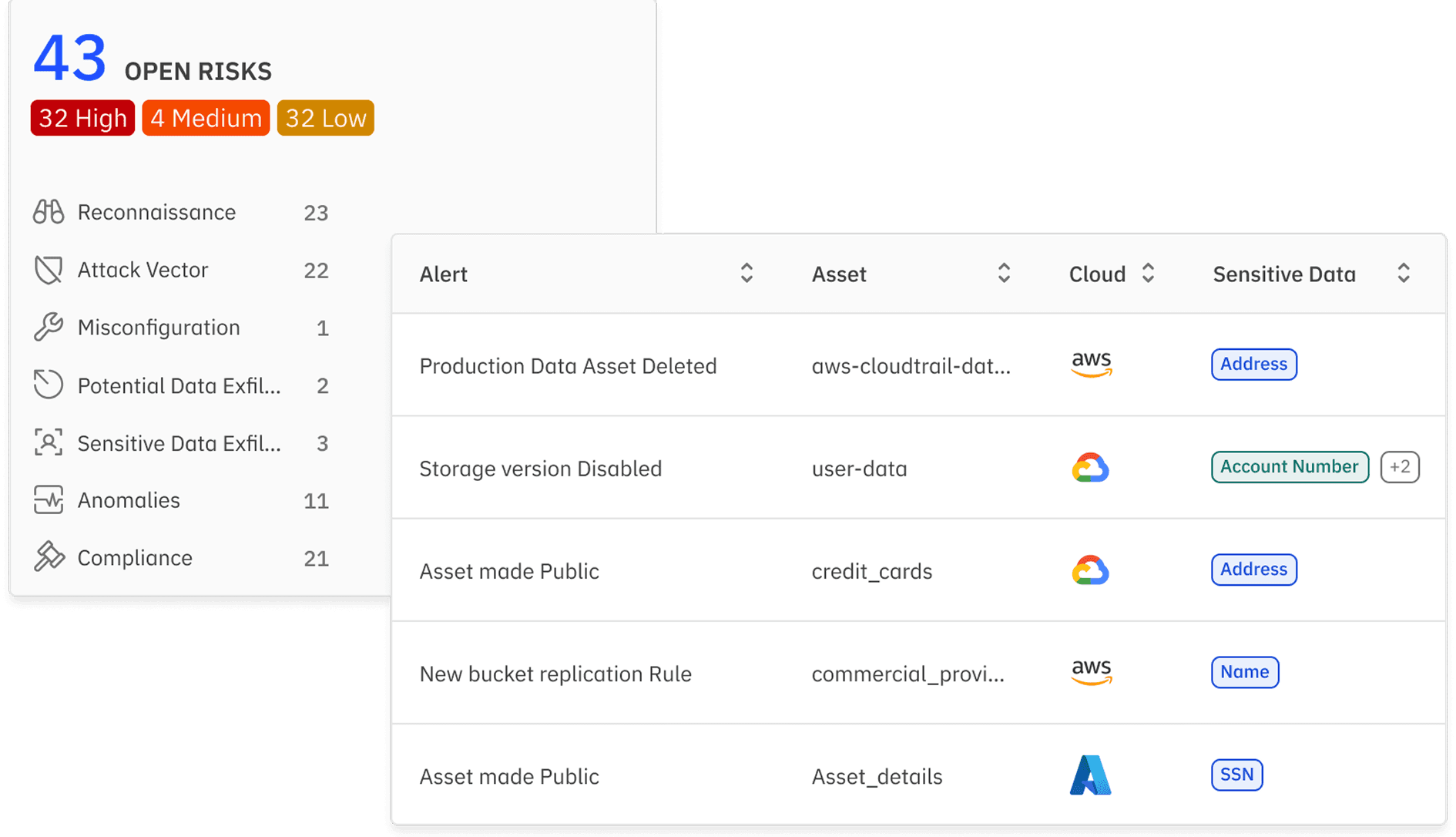Click the Reconnaissance binoculars icon
The width and height of the screenshot is (1456, 837).
tap(48, 212)
